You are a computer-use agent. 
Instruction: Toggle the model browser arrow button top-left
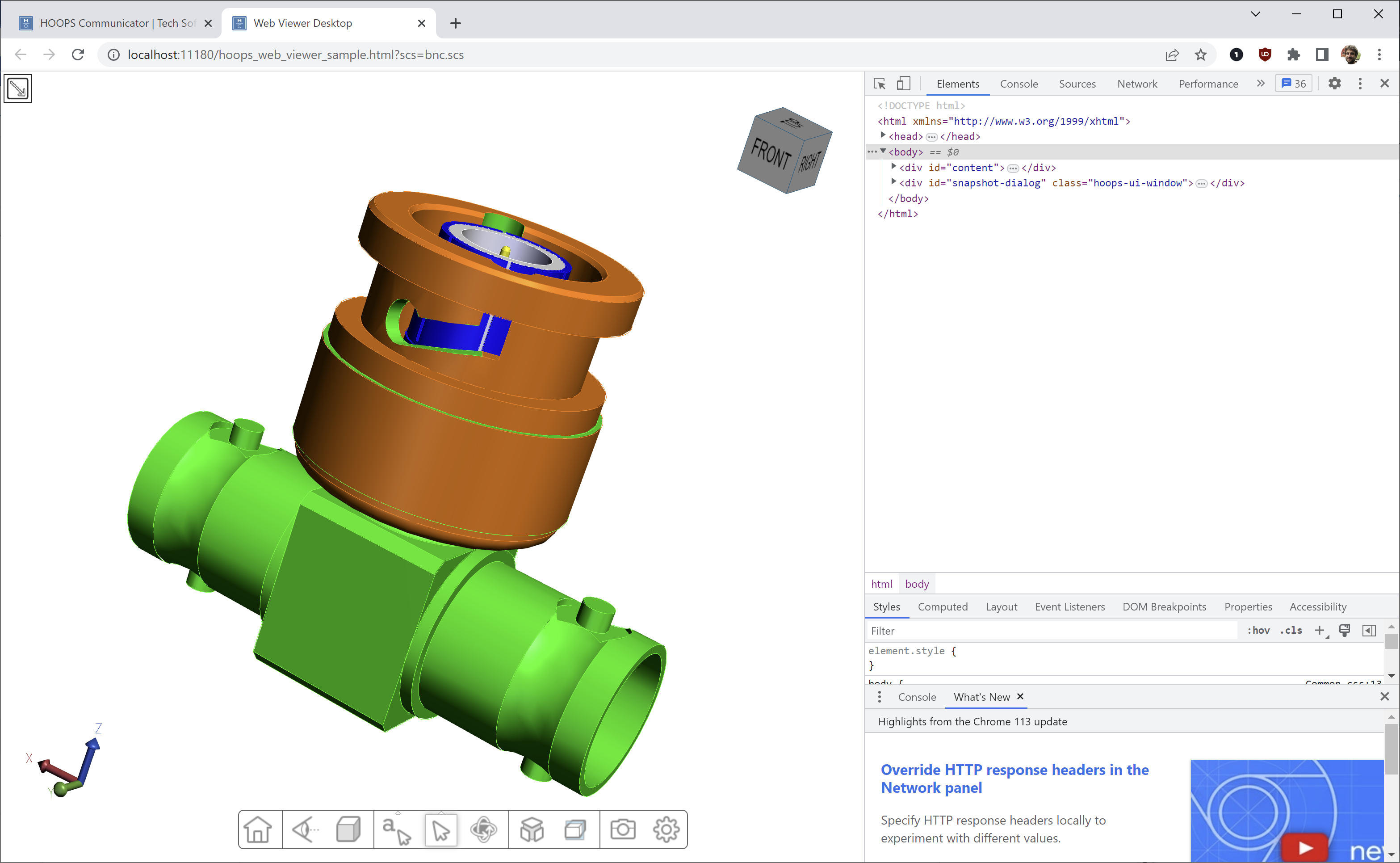click(18, 88)
